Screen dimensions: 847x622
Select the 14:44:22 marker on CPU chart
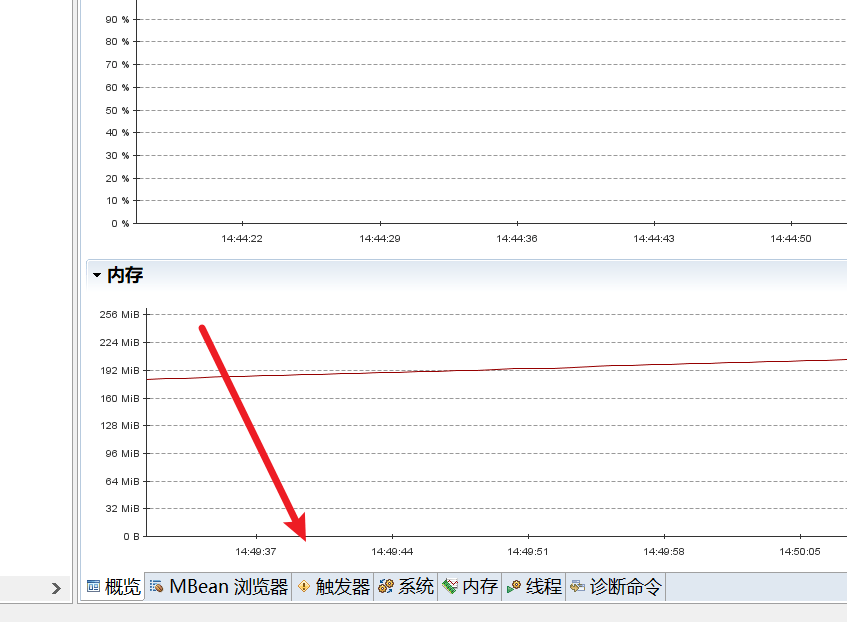pyautogui.click(x=242, y=238)
